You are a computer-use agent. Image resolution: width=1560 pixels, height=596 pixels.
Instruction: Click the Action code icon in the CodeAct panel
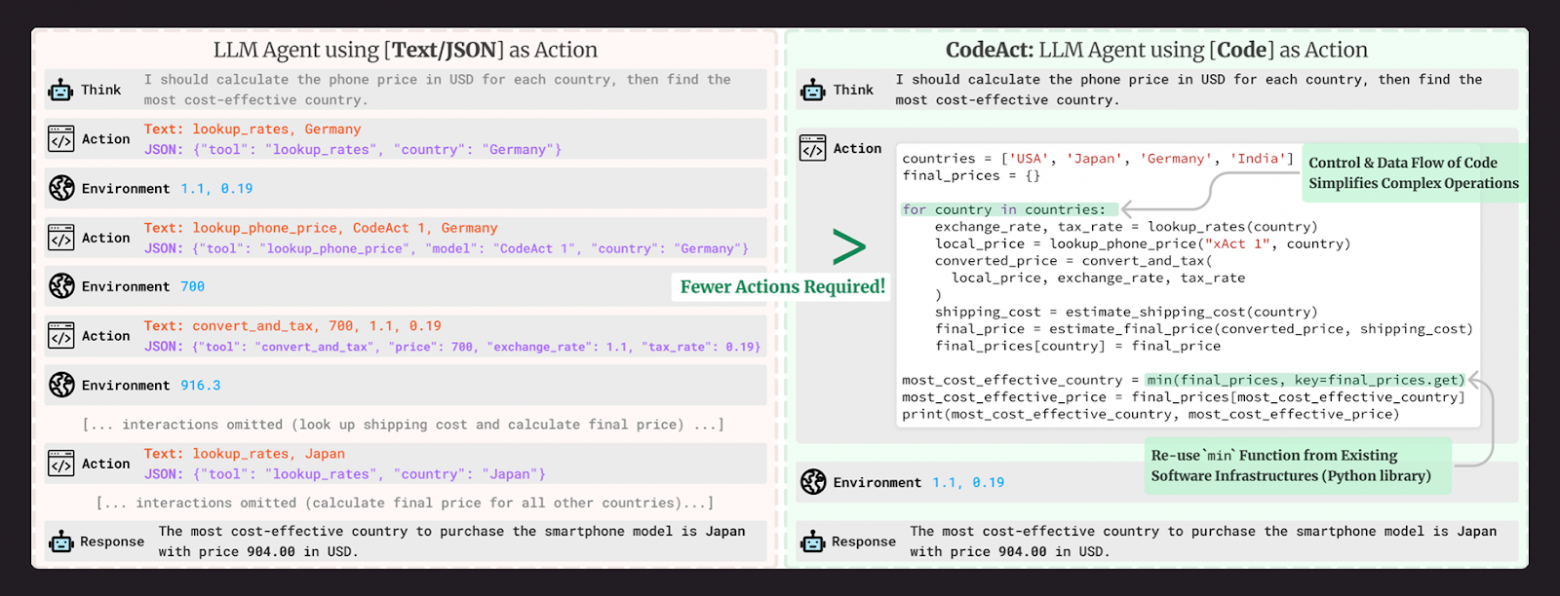pyautogui.click(x=813, y=149)
